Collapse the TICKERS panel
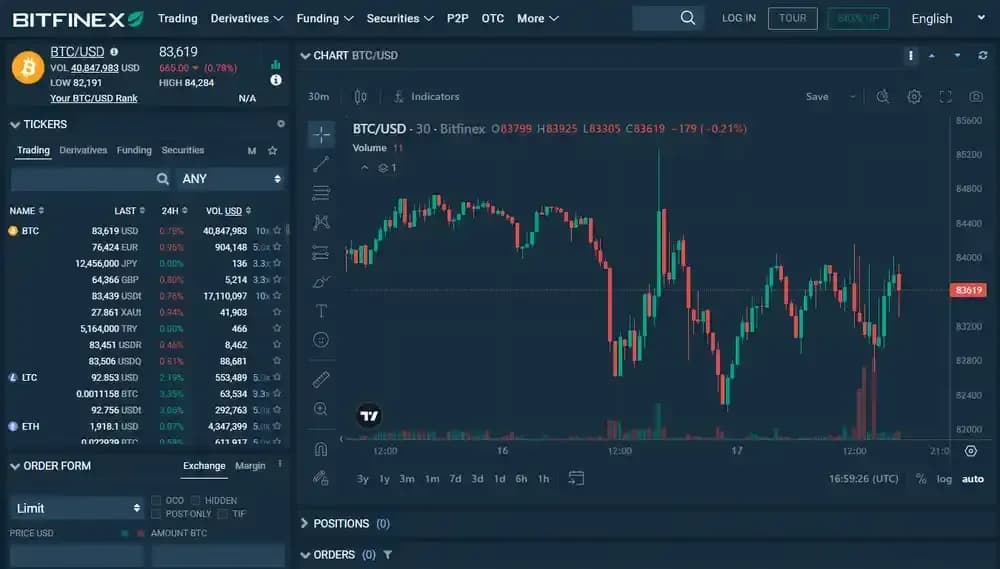The image size is (1000, 569). [x=15, y=124]
